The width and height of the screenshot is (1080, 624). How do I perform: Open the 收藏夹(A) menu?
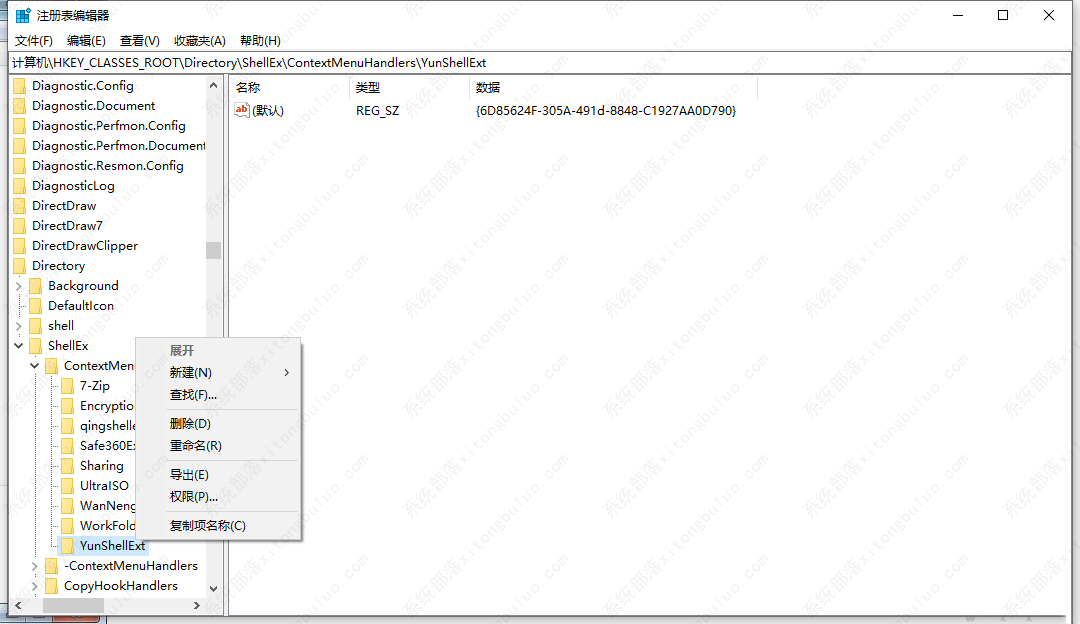(x=200, y=41)
